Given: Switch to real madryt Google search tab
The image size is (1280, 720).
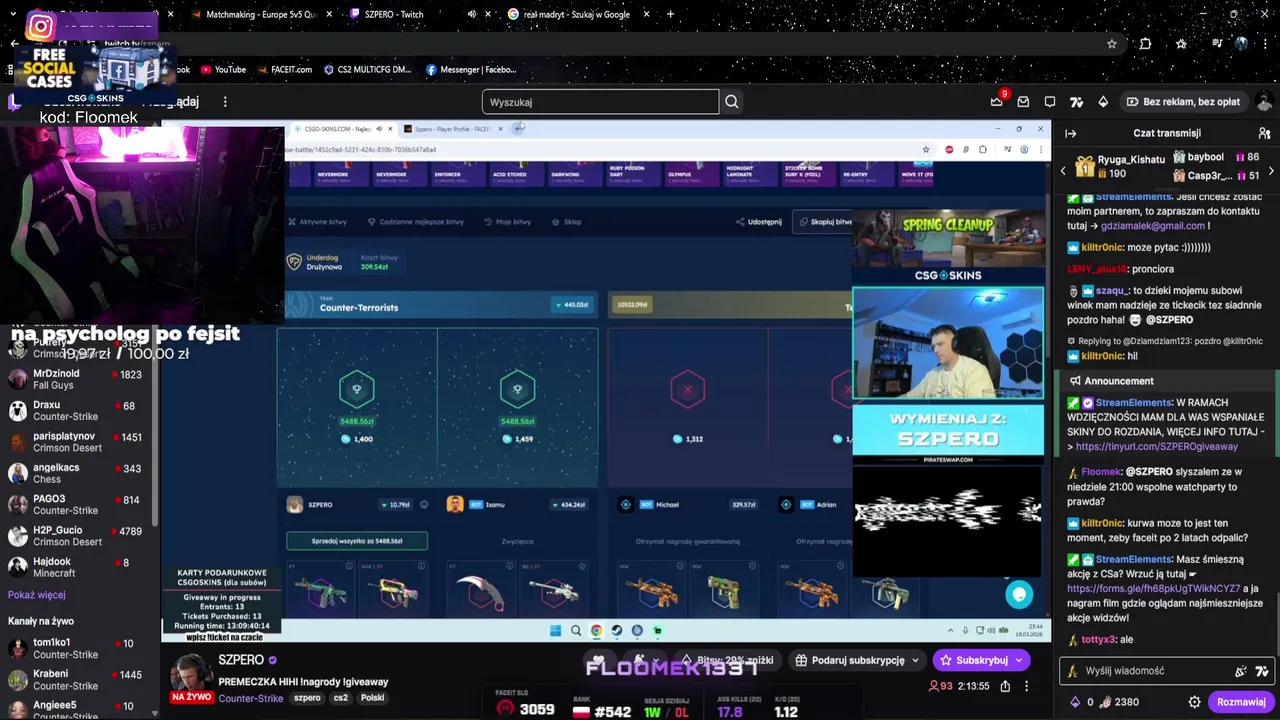Looking at the screenshot, I should click(580, 14).
